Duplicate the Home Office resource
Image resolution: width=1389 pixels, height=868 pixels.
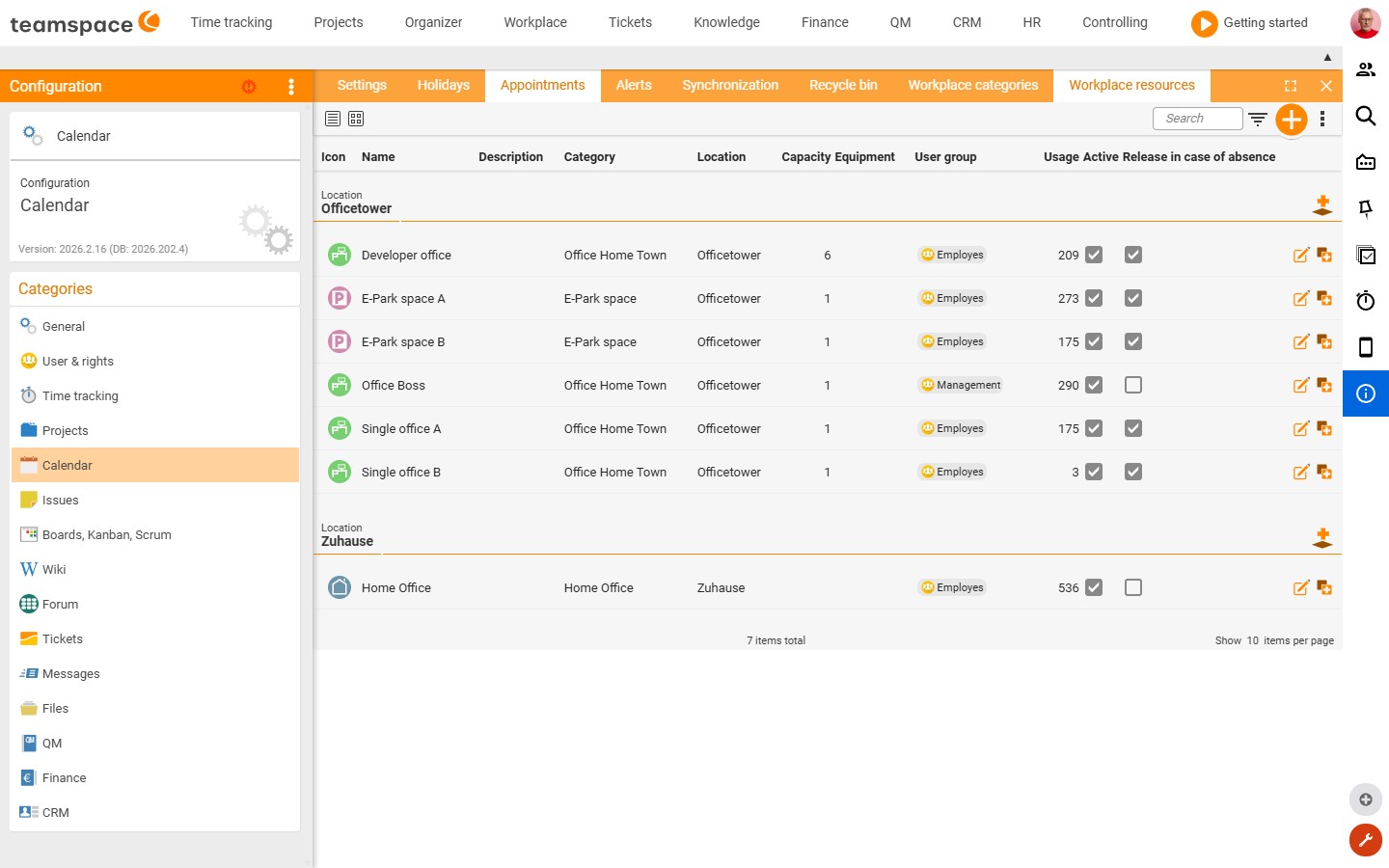tap(1324, 587)
